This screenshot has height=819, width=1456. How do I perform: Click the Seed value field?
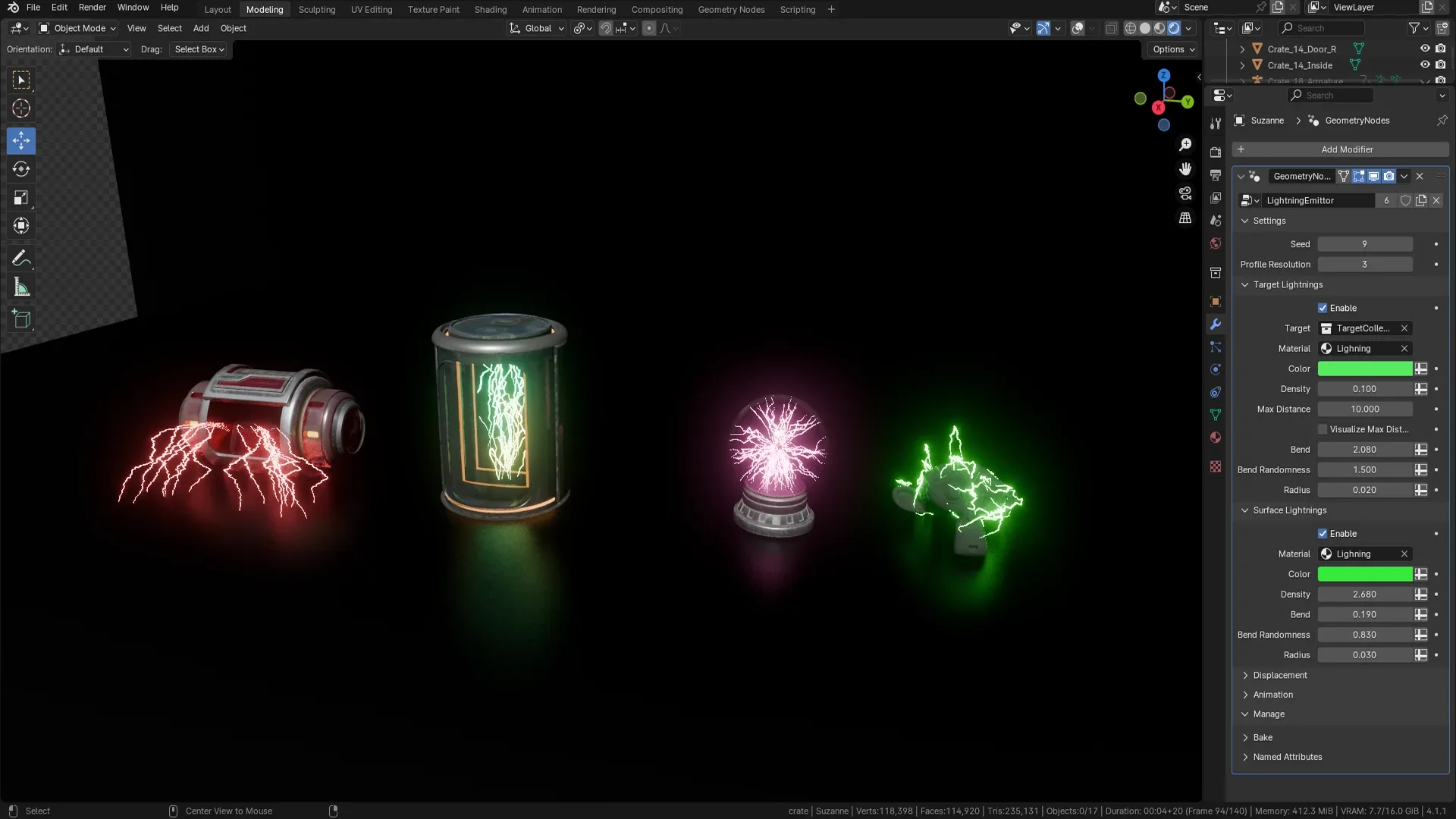(1365, 243)
